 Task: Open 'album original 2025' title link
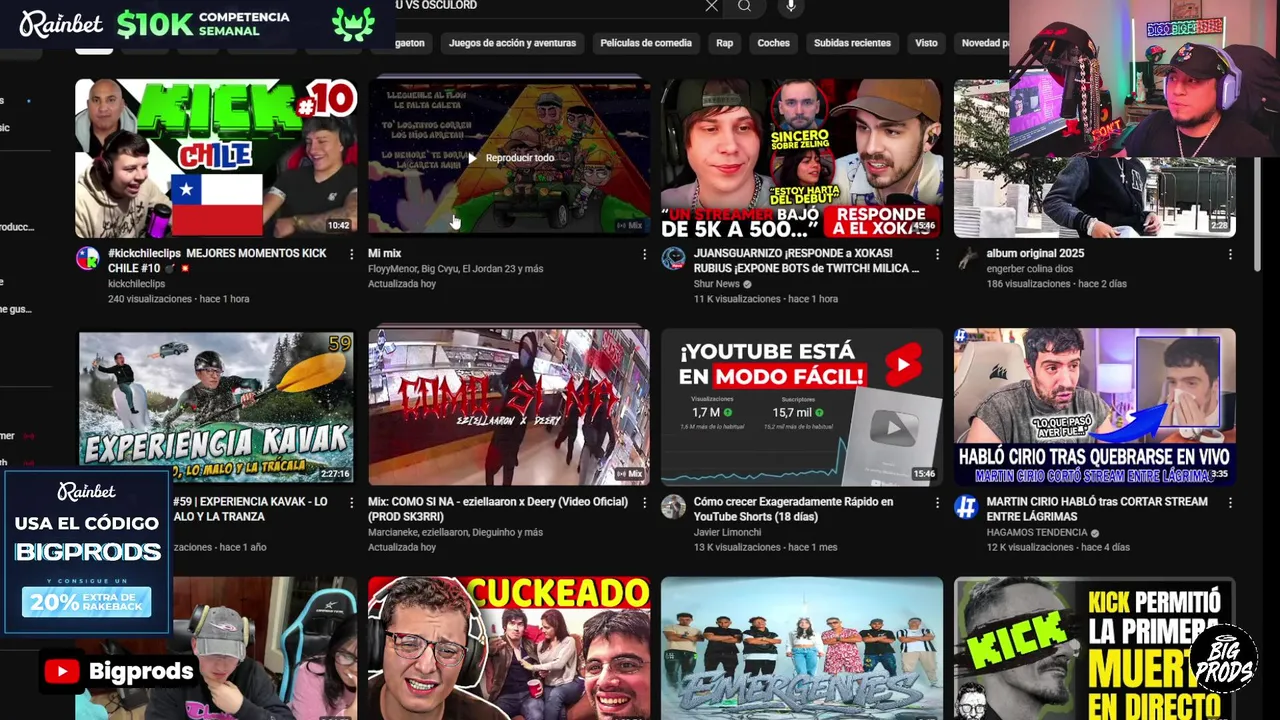pos(1035,254)
